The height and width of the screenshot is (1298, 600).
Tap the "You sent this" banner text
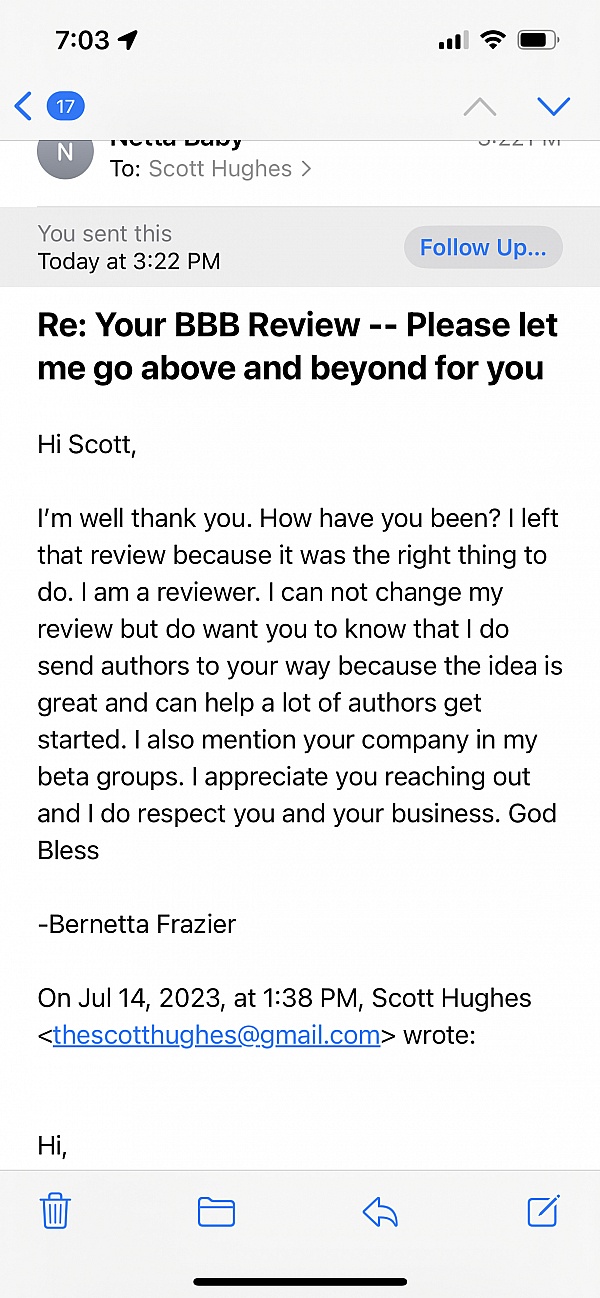coord(105,234)
